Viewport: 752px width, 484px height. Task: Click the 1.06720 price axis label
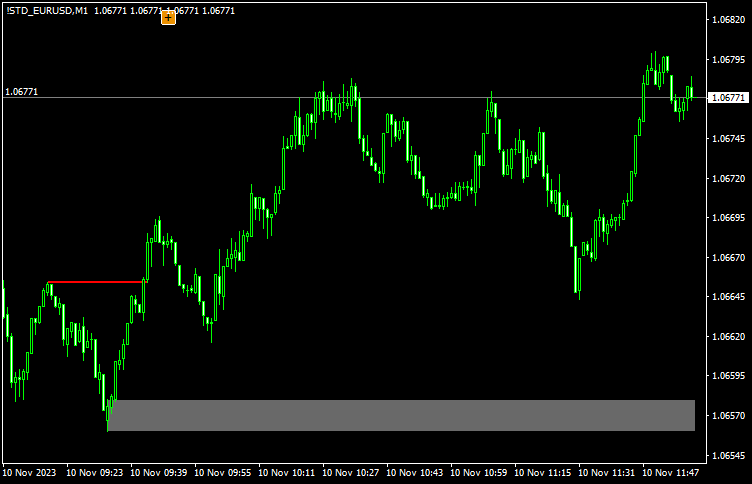tap(727, 178)
